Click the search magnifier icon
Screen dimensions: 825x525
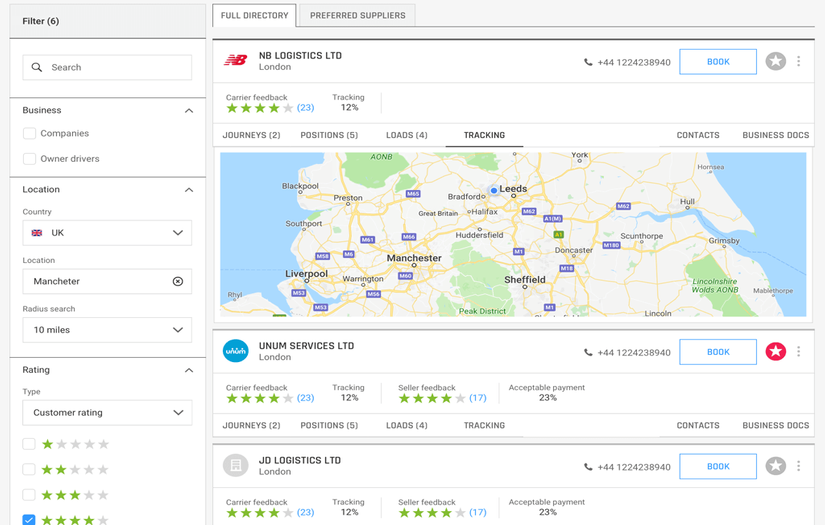click(37, 67)
